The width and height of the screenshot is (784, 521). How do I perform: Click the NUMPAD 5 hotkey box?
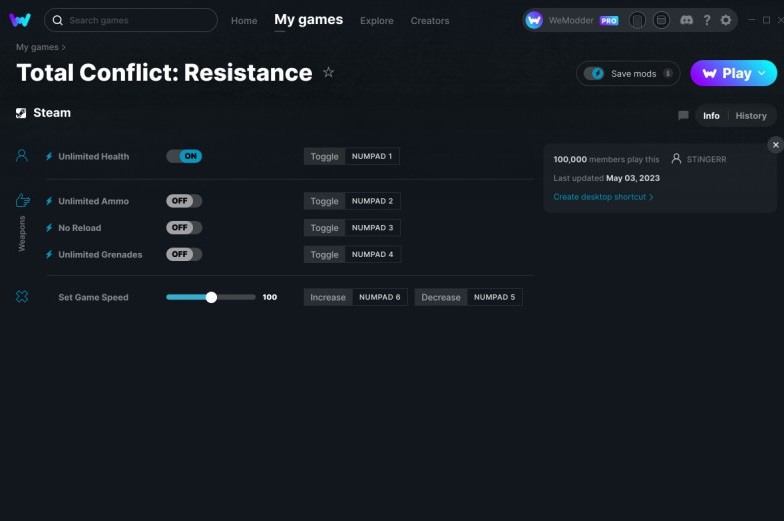tap(494, 297)
